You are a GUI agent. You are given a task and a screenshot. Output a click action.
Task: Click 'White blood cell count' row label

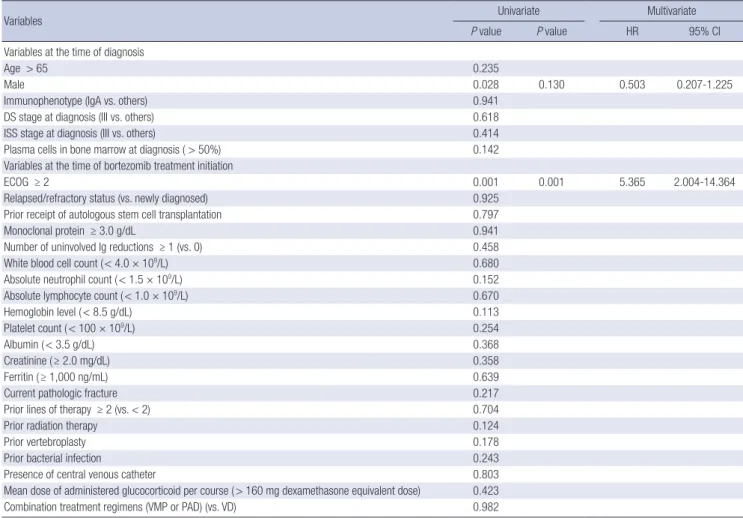click(x=86, y=263)
